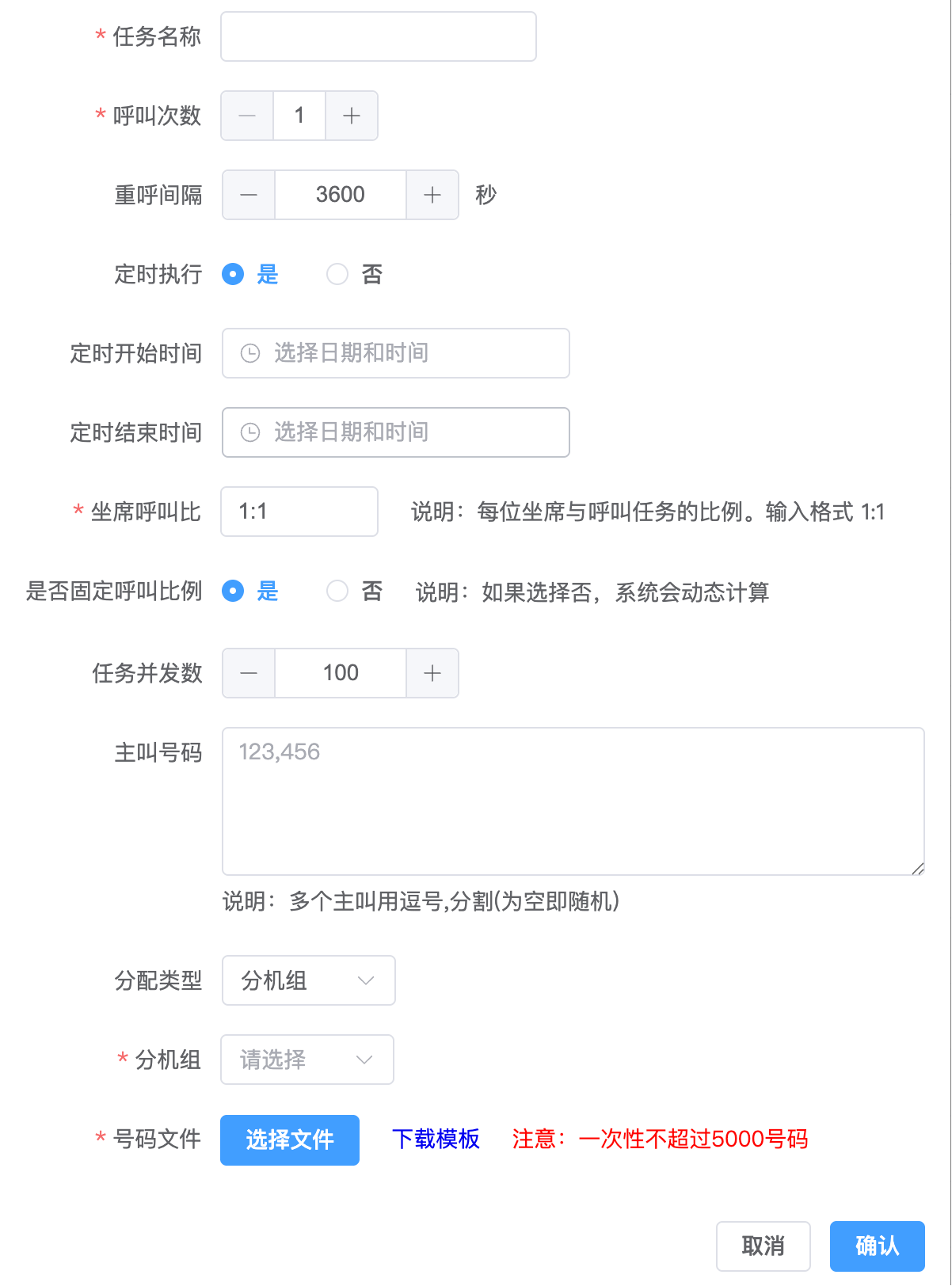Image resolution: width=952 pixels, height=1286 pixels.
Task: Click clock icon in scheduled end time
Action: 250,432
